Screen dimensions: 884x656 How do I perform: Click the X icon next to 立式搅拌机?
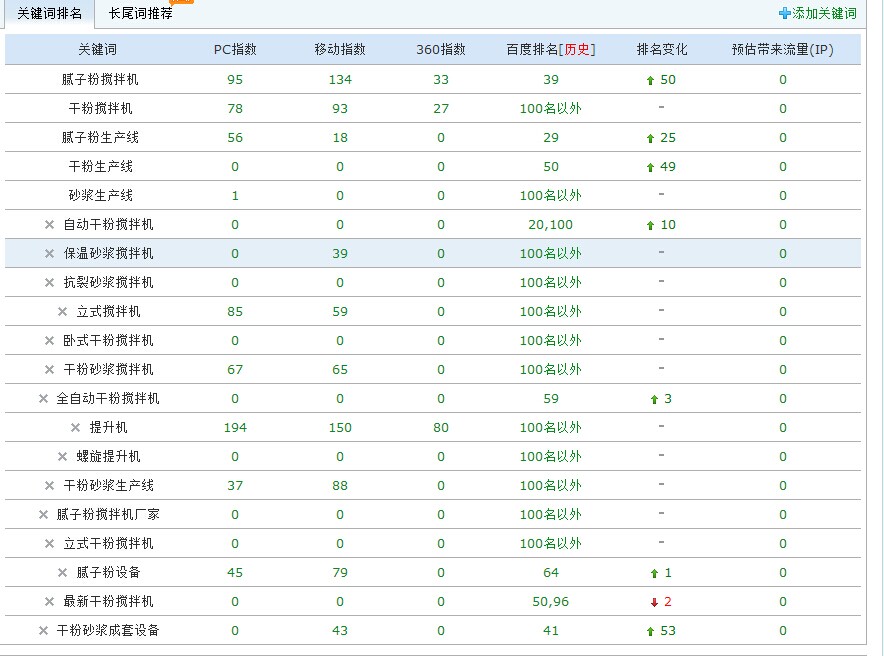[x=62, y=312]
